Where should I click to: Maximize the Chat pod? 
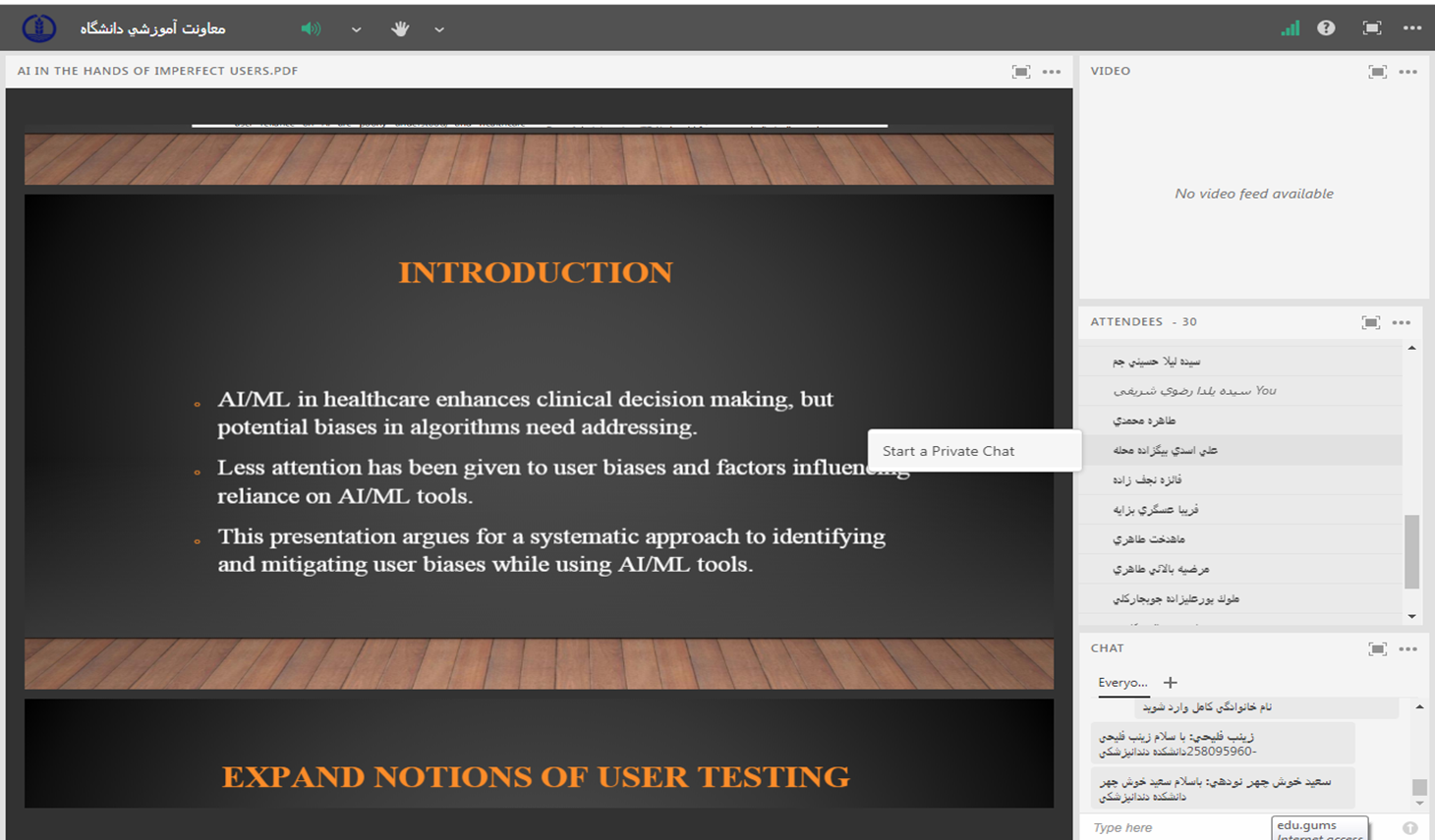coord(1377,649)
